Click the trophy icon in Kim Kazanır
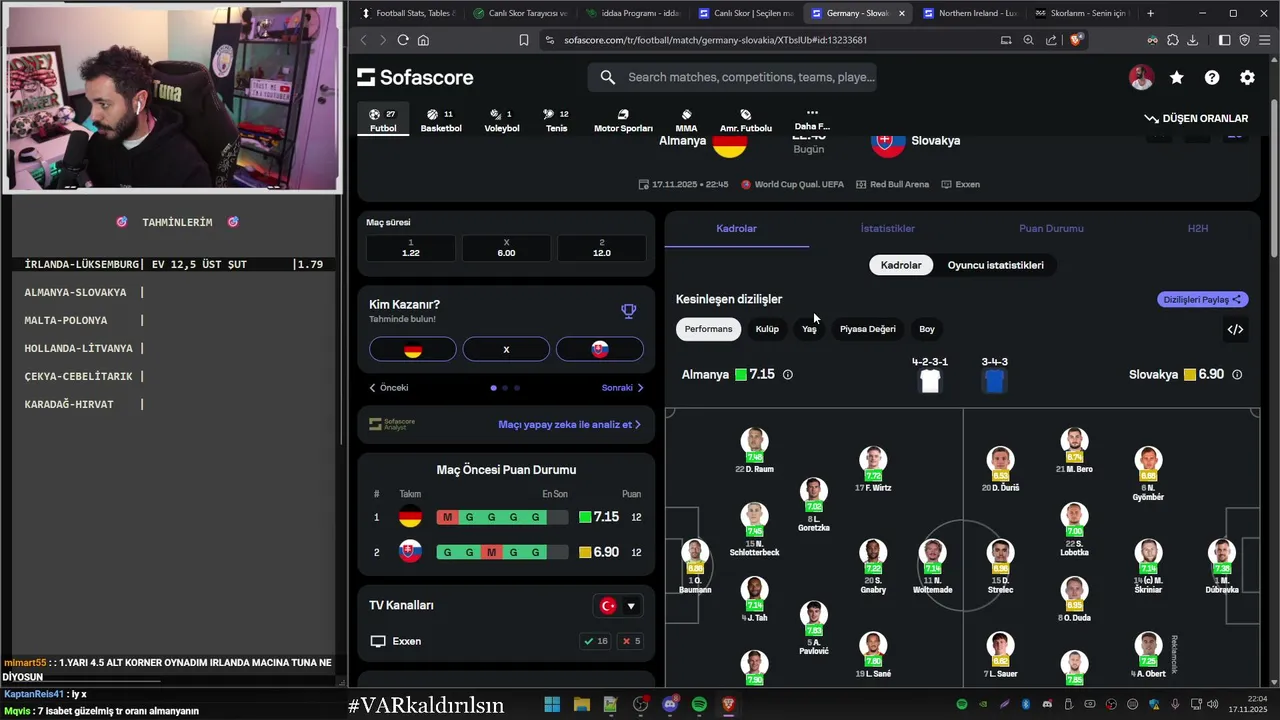This screenshot has height=720, width=1280. (628, 311)
